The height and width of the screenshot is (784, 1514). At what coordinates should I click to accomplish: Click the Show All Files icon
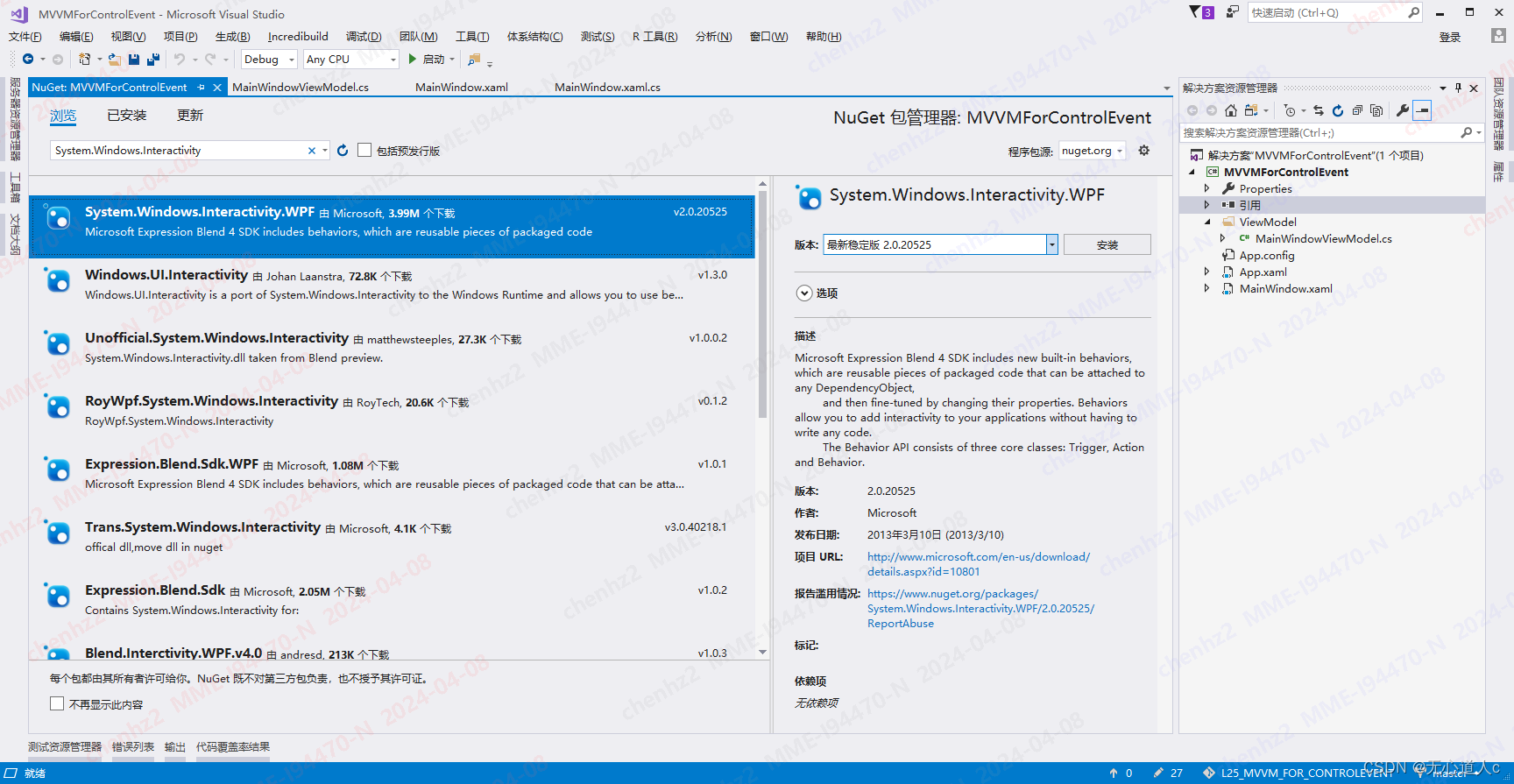(x=1376, y=110)
